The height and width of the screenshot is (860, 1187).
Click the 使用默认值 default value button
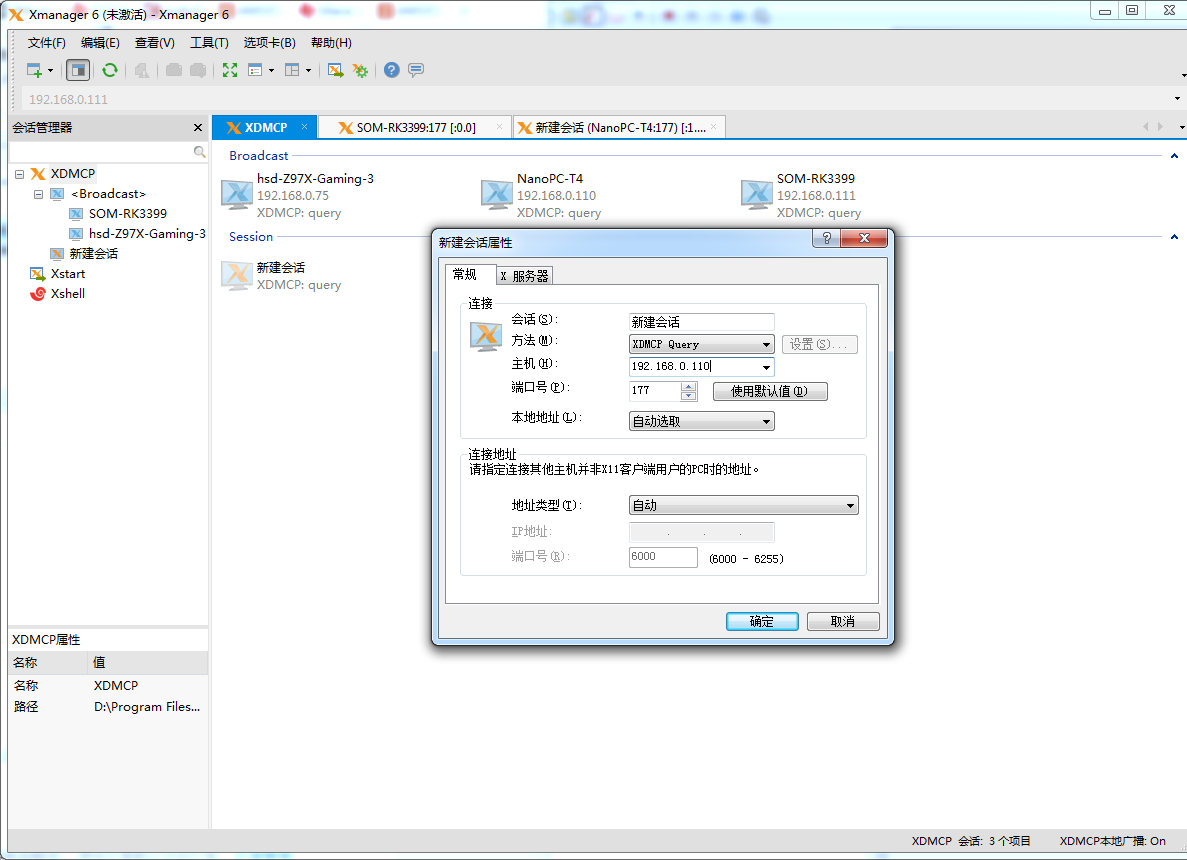point(770,391)
